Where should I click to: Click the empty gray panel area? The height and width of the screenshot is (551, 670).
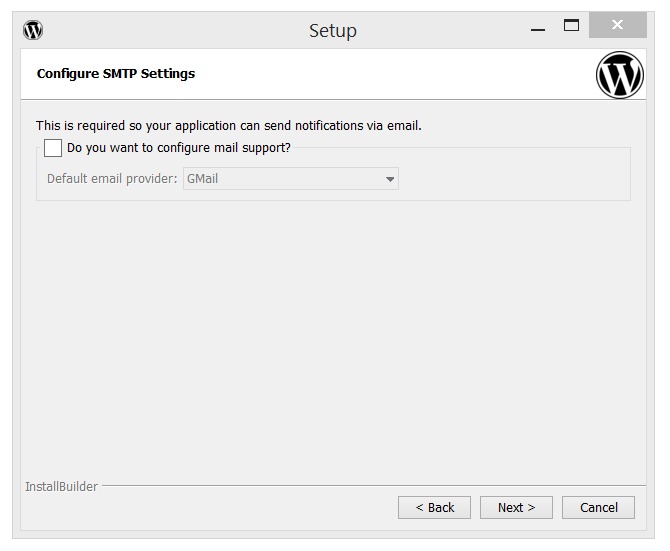click(x=330, y=340)
